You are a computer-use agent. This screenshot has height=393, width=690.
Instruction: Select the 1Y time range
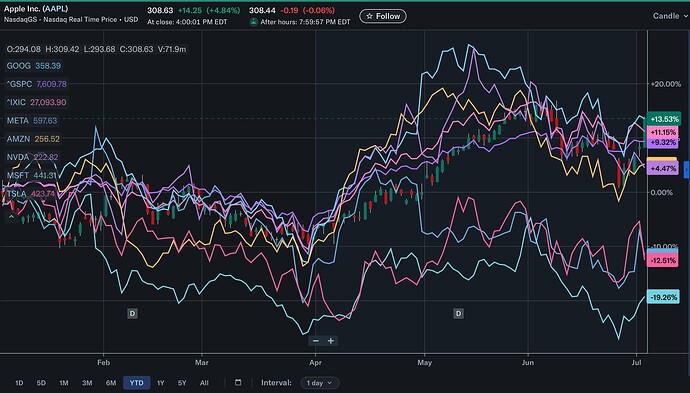point(161,383)
